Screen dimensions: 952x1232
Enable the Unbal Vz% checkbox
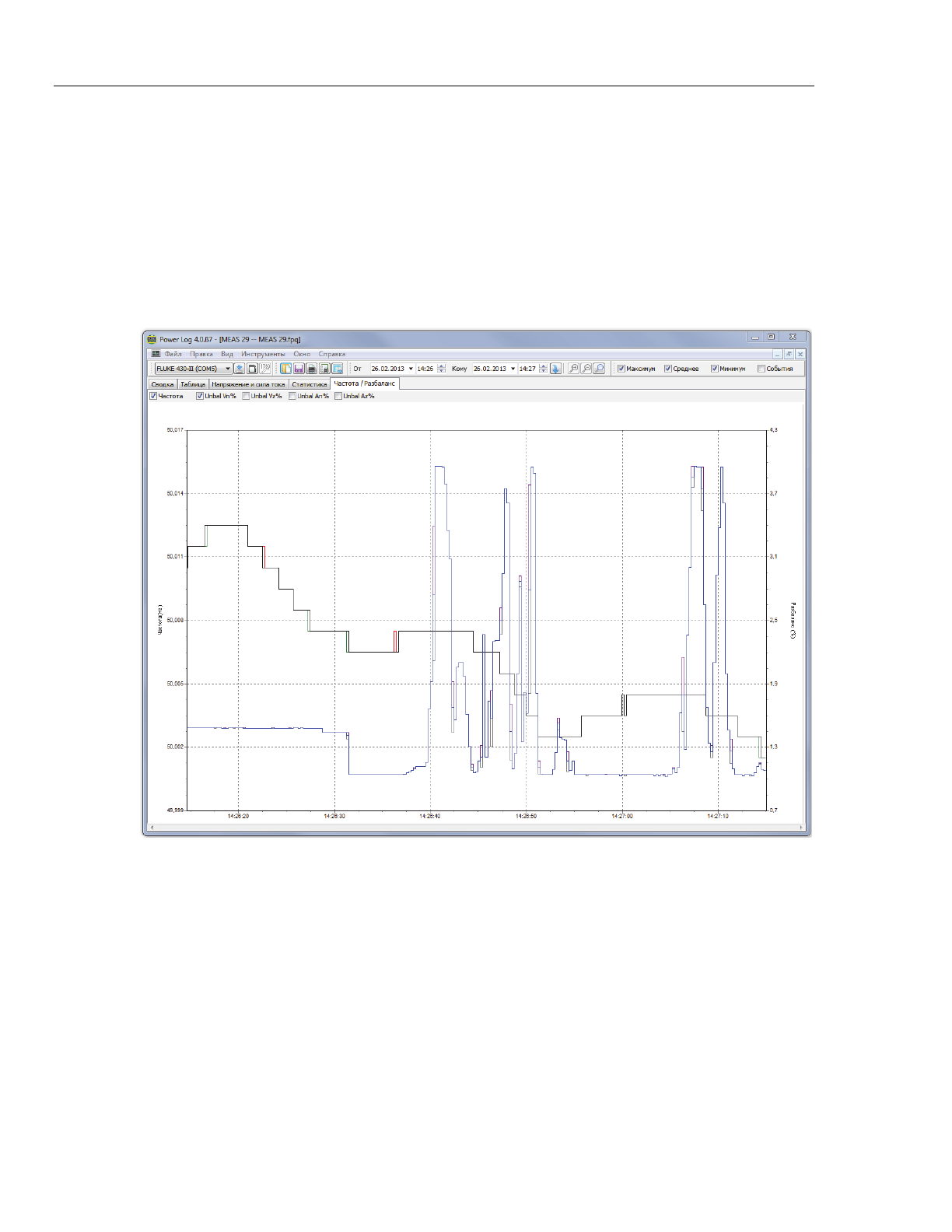pos(246,396)
